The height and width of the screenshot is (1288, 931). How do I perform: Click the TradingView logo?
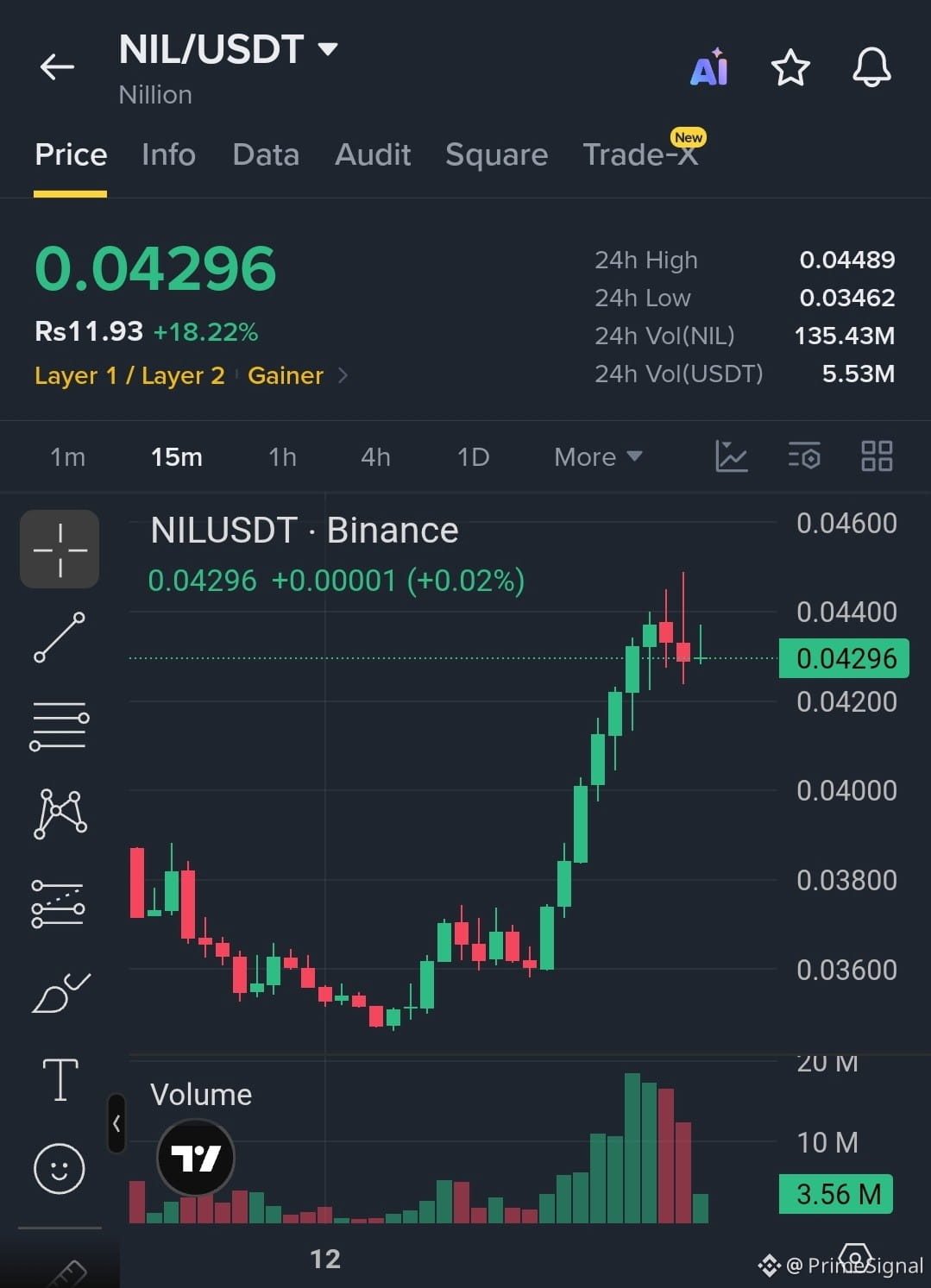pyautogui.click(x=196, y=1158)
